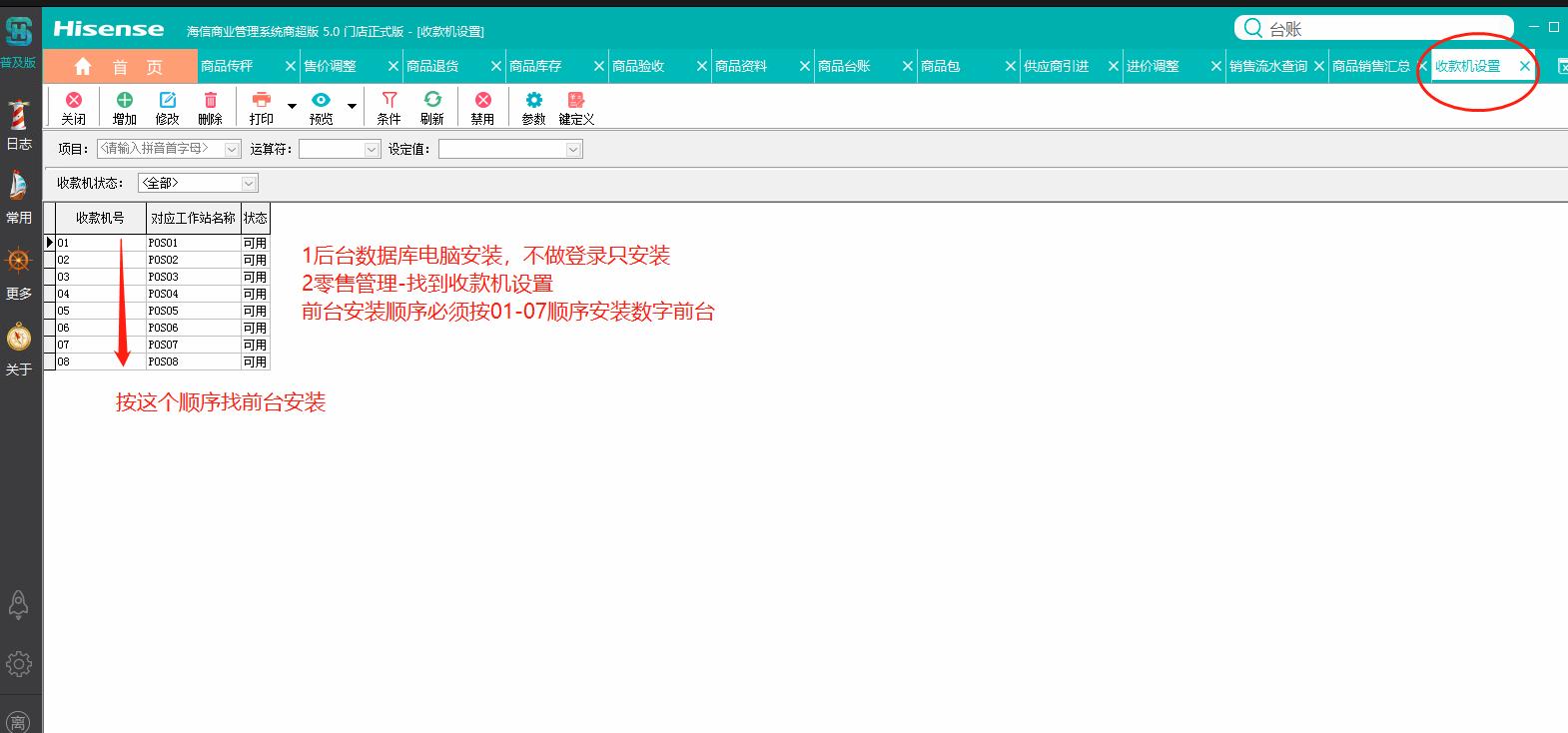Switch to the 商品退货 tab
The height and width of the screenshot is (733, 1568).
pyautogui.click(x=432, y=66)
